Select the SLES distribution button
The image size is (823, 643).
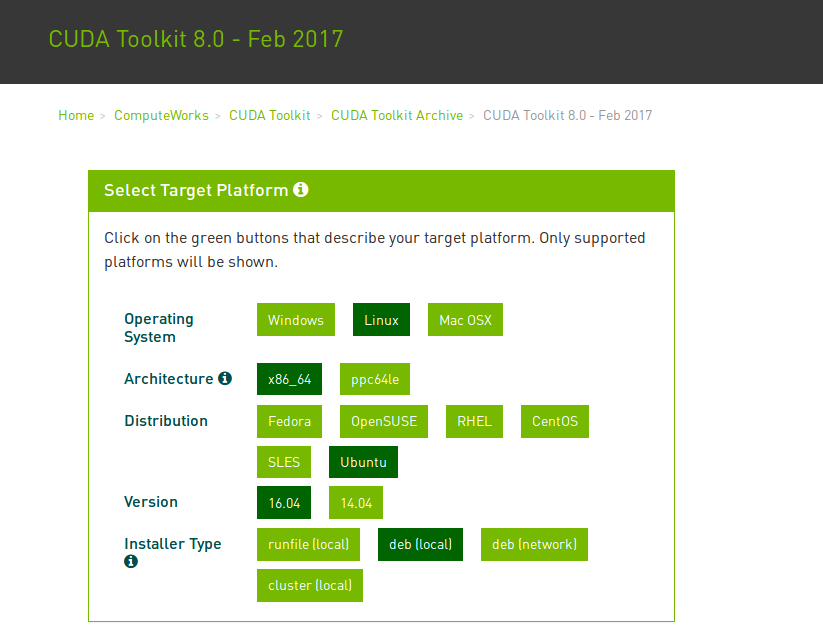284,462
